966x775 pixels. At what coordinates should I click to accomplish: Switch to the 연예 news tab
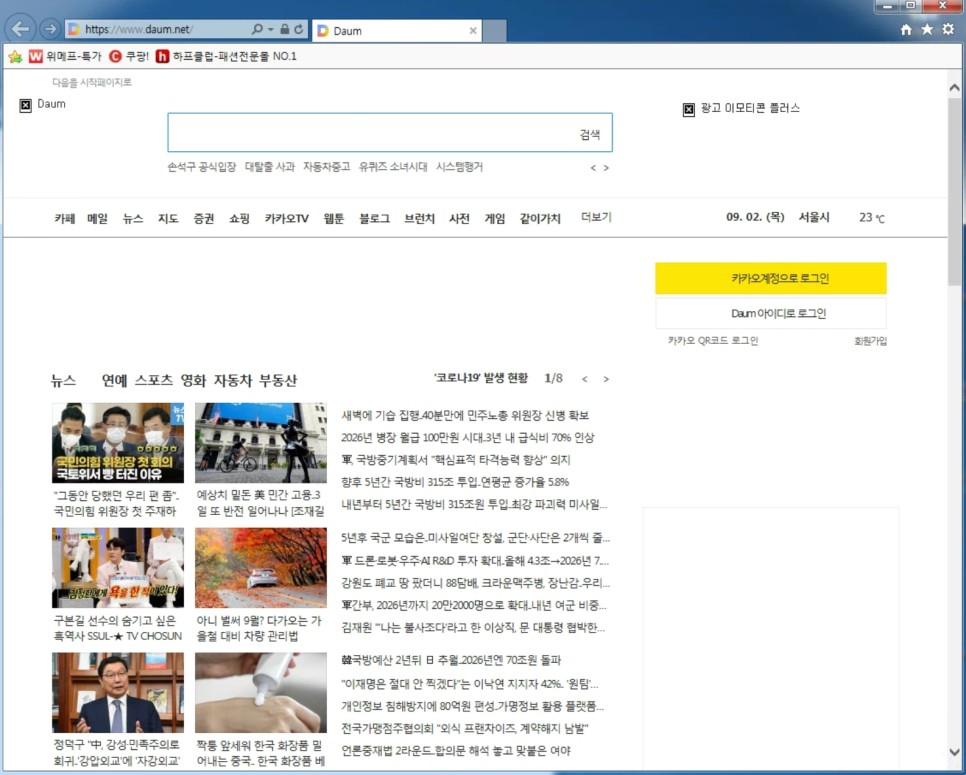pyautogui.click(x=117, y=380)
